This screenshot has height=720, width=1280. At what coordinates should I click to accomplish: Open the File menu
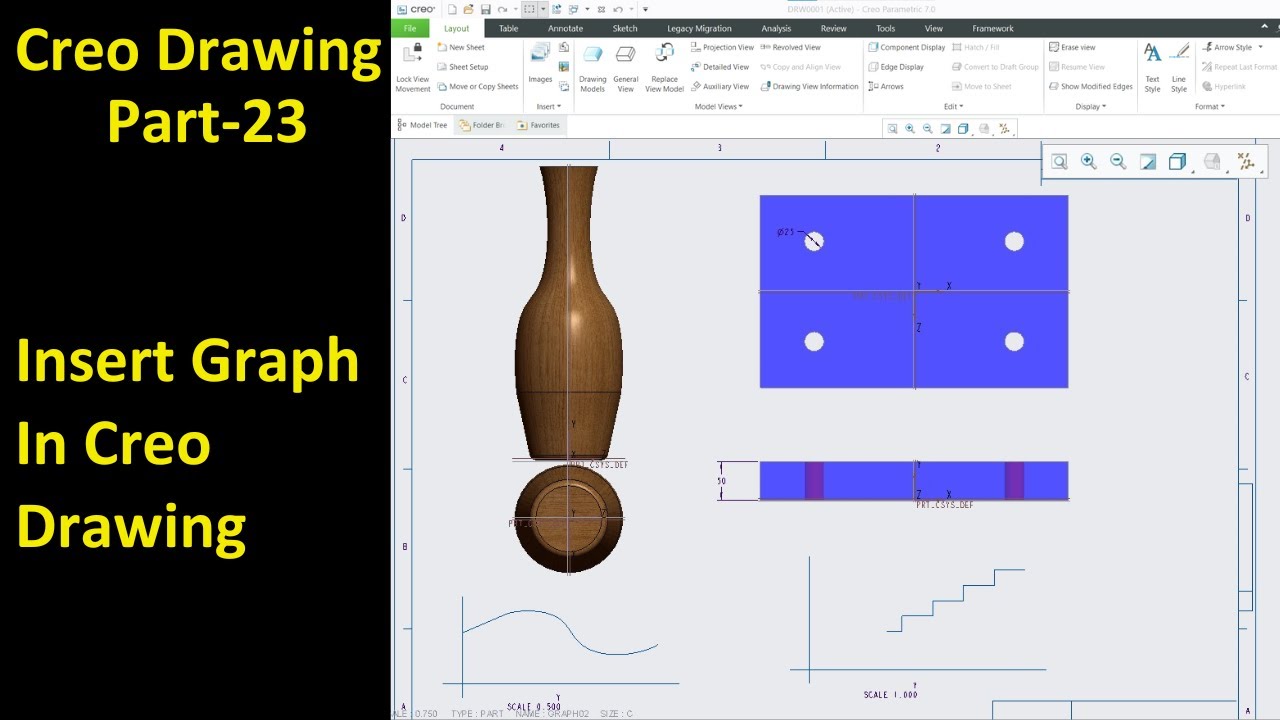[x=410, y=28]
